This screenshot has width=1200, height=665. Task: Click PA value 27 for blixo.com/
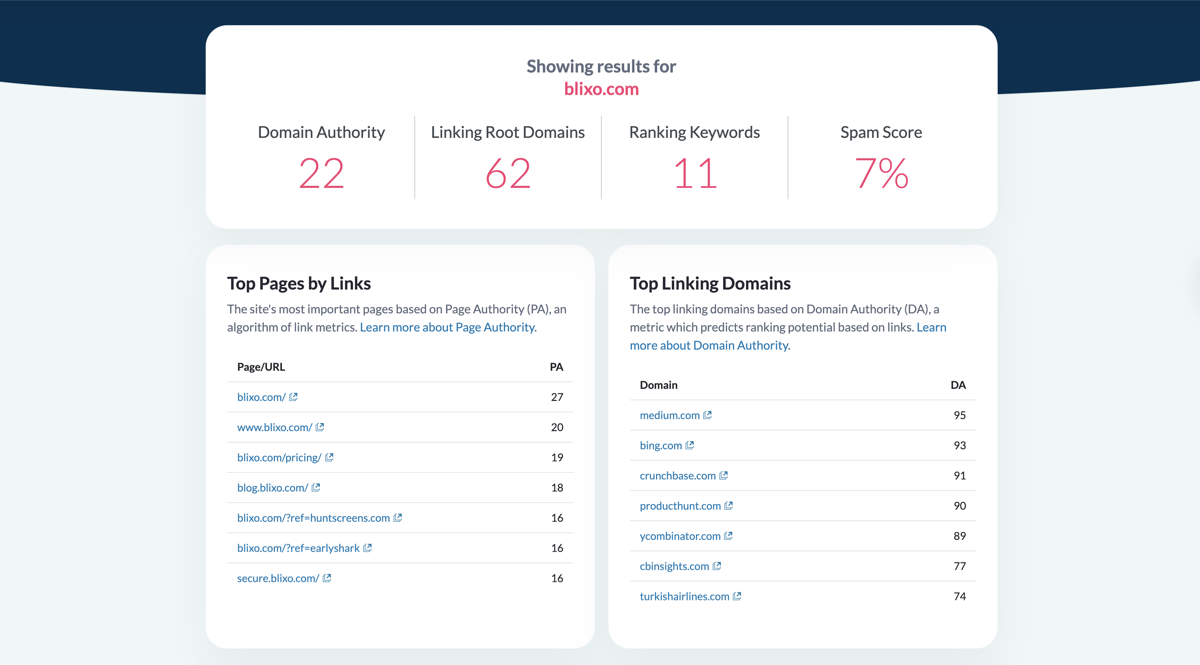(557, 397)
